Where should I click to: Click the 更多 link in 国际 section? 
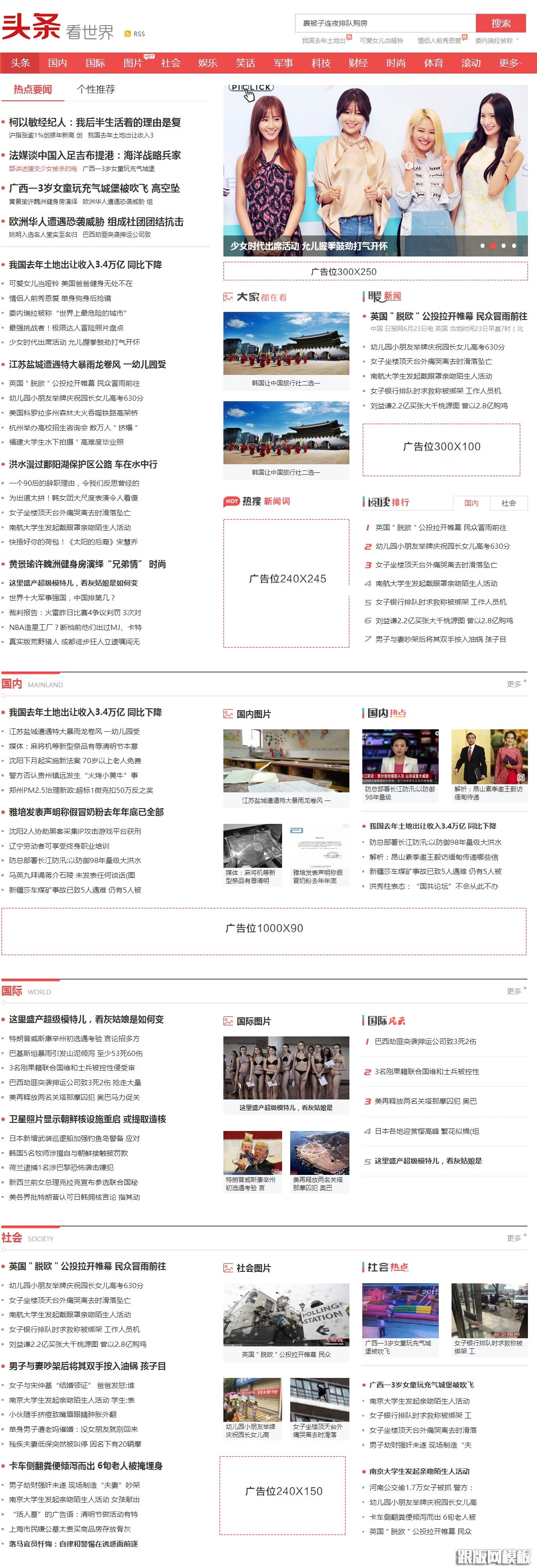pos(516,991)
